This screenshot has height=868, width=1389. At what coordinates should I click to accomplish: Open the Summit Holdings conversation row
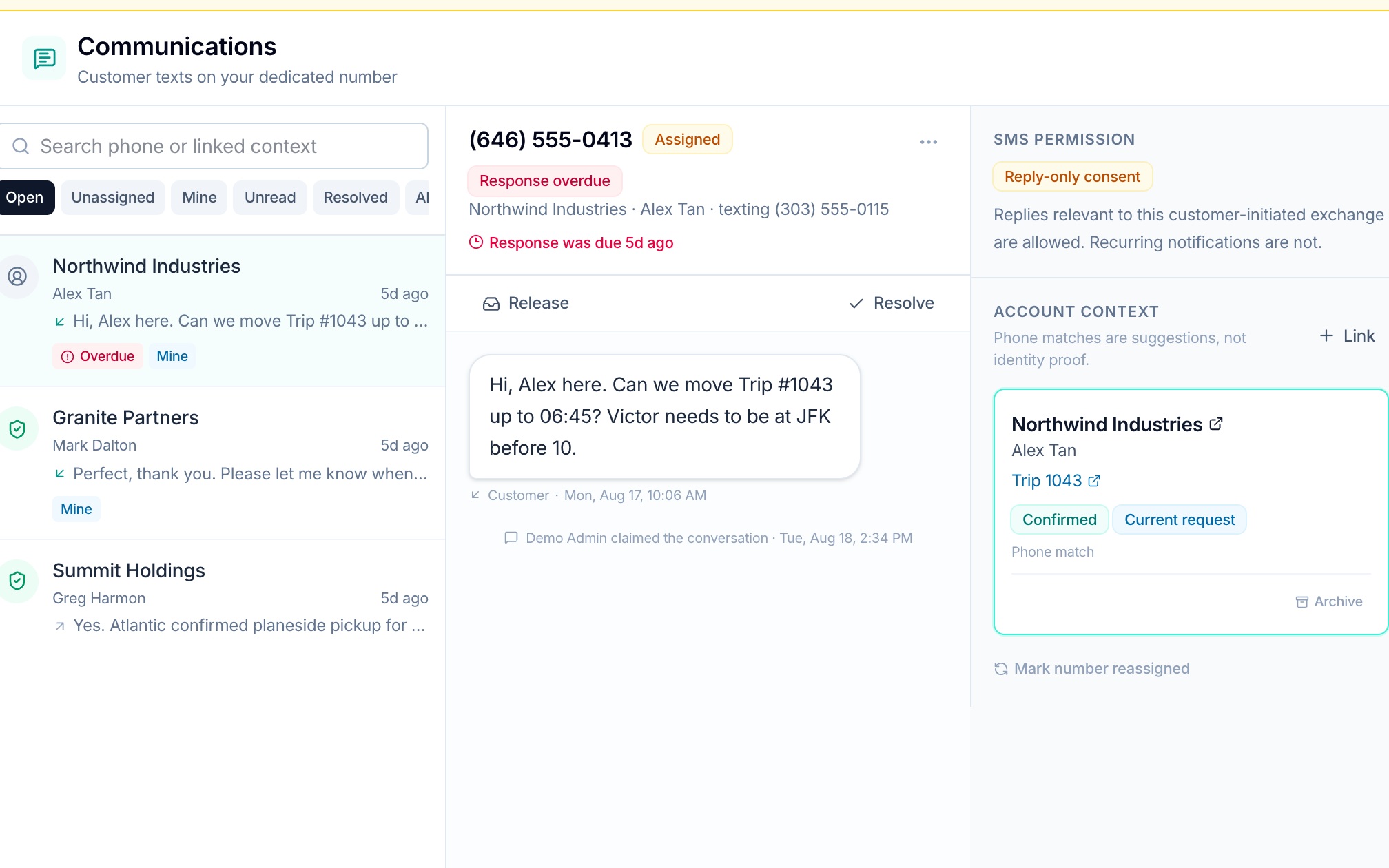(223, 599)
